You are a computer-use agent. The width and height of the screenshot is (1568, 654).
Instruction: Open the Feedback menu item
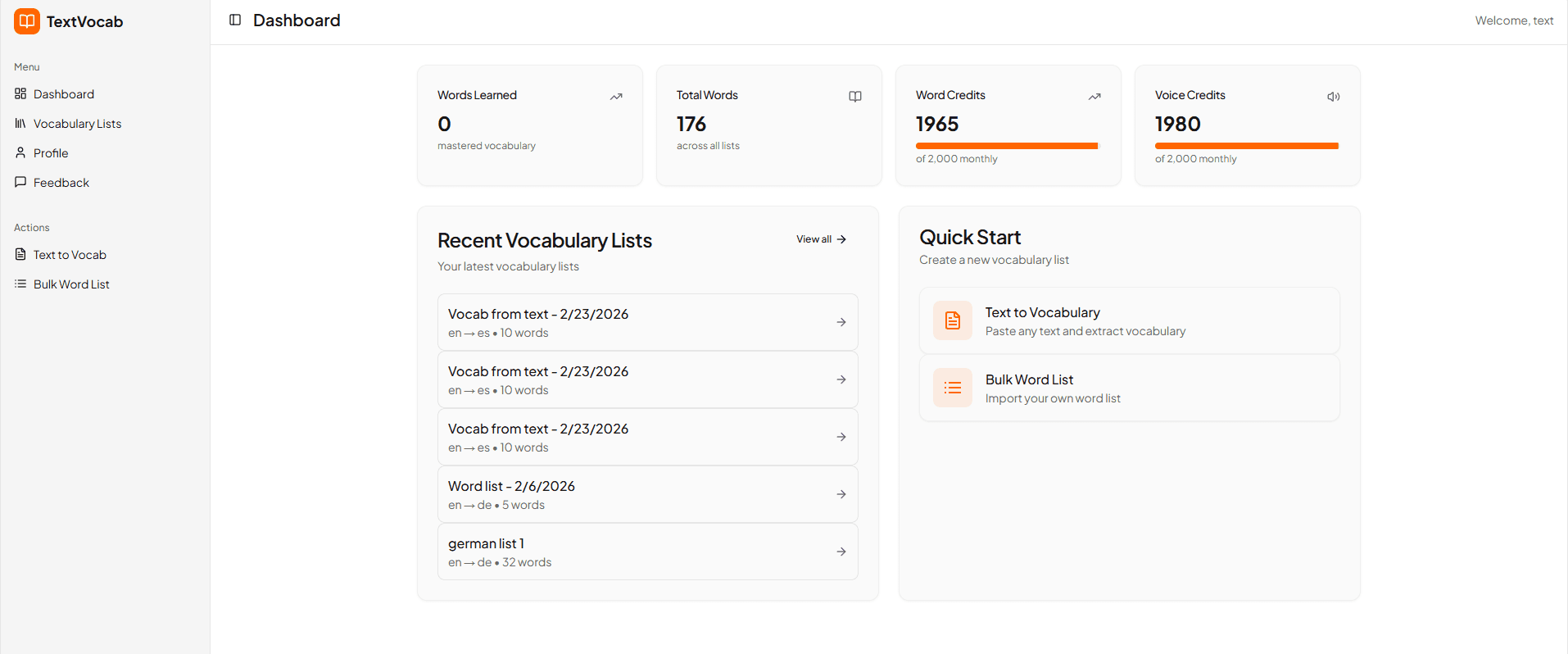tap(105, 182)
